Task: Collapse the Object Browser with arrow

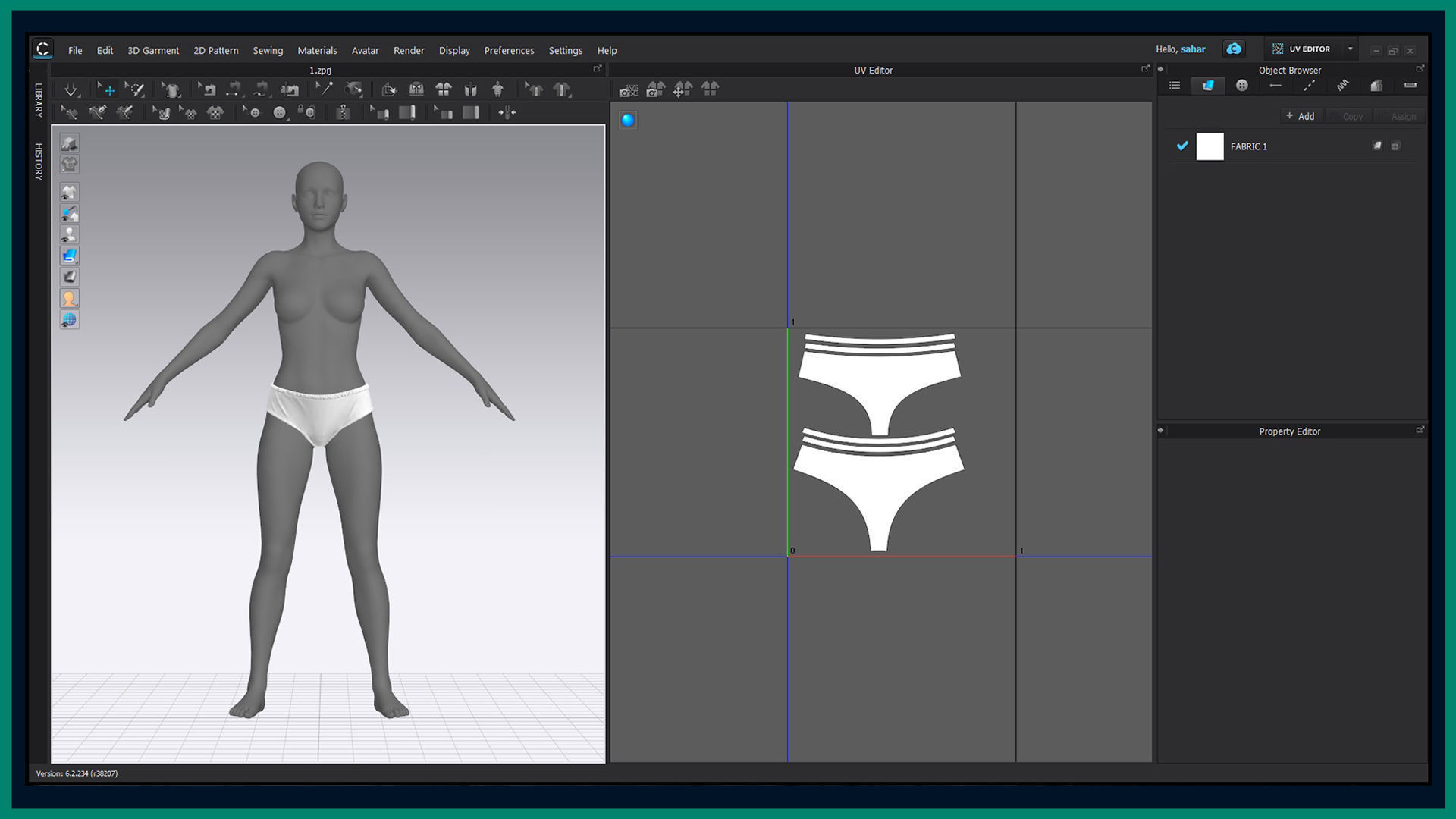Action: (1160, 69)
